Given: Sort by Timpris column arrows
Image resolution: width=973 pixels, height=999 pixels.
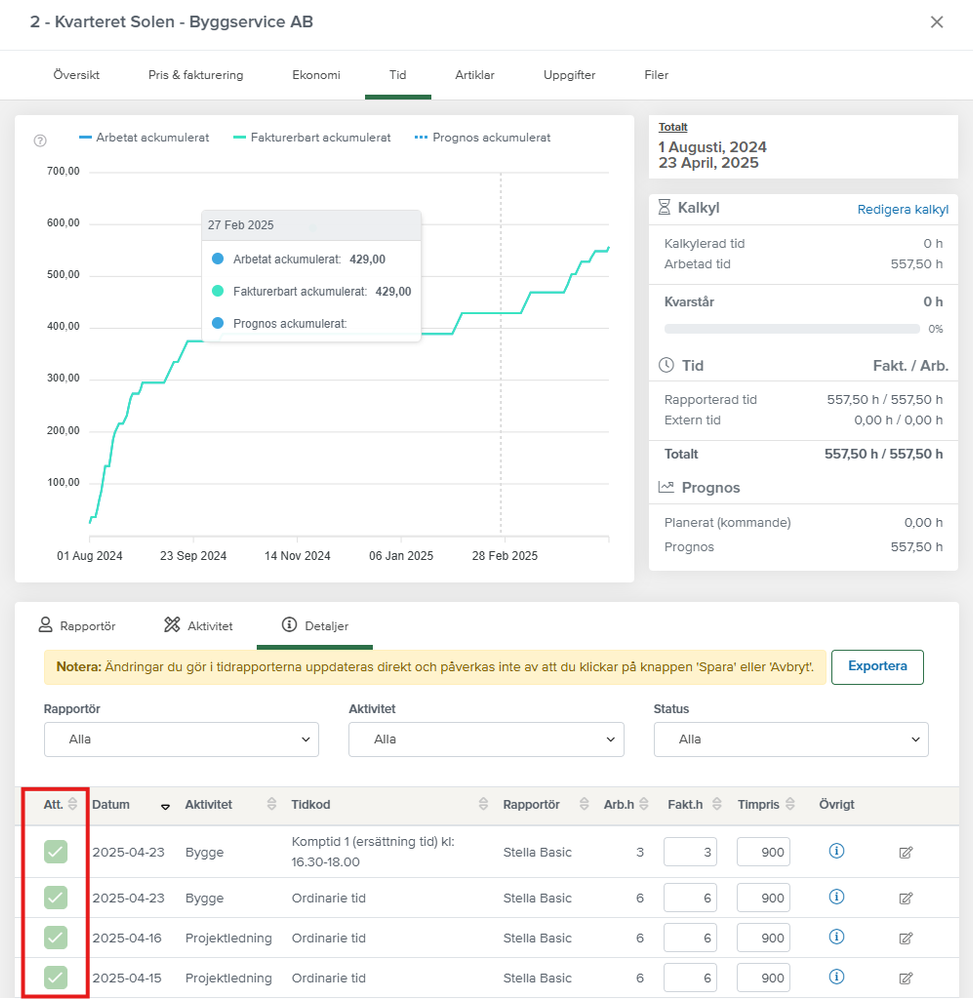Looking at the screenshot, I should point(790,804).
